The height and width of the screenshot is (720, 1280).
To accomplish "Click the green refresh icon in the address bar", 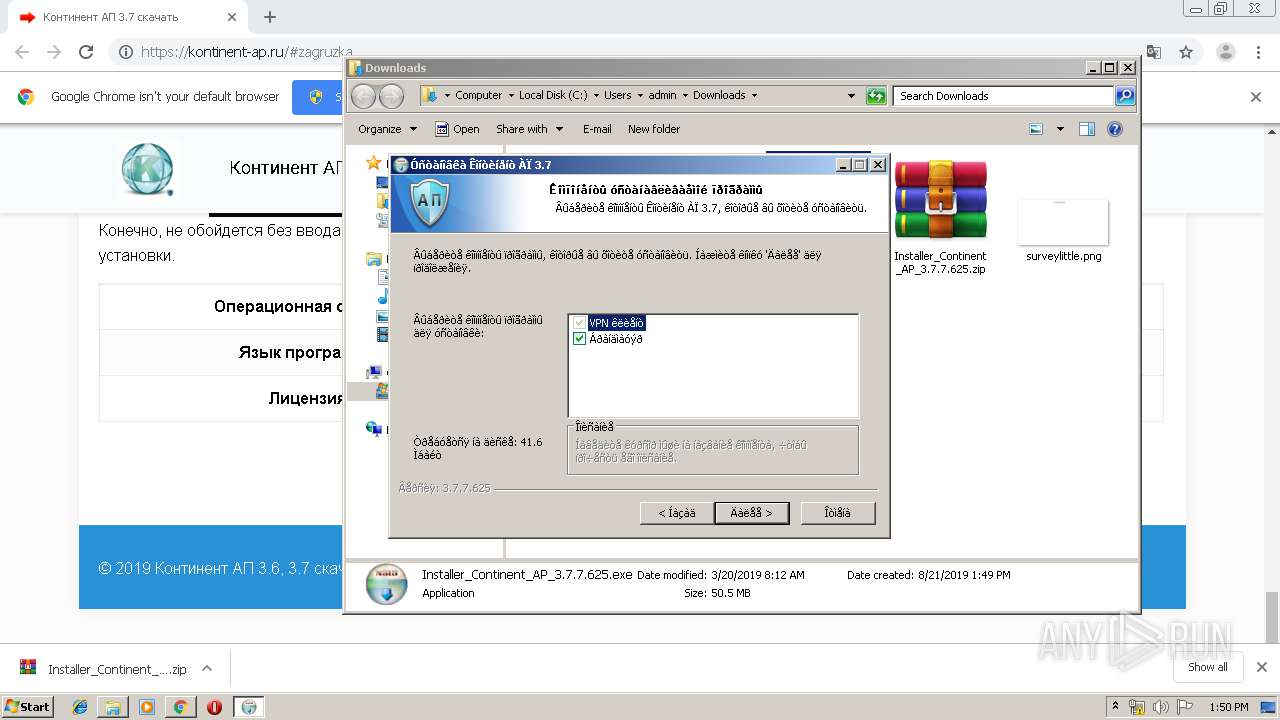I will [x=876, y=96].
